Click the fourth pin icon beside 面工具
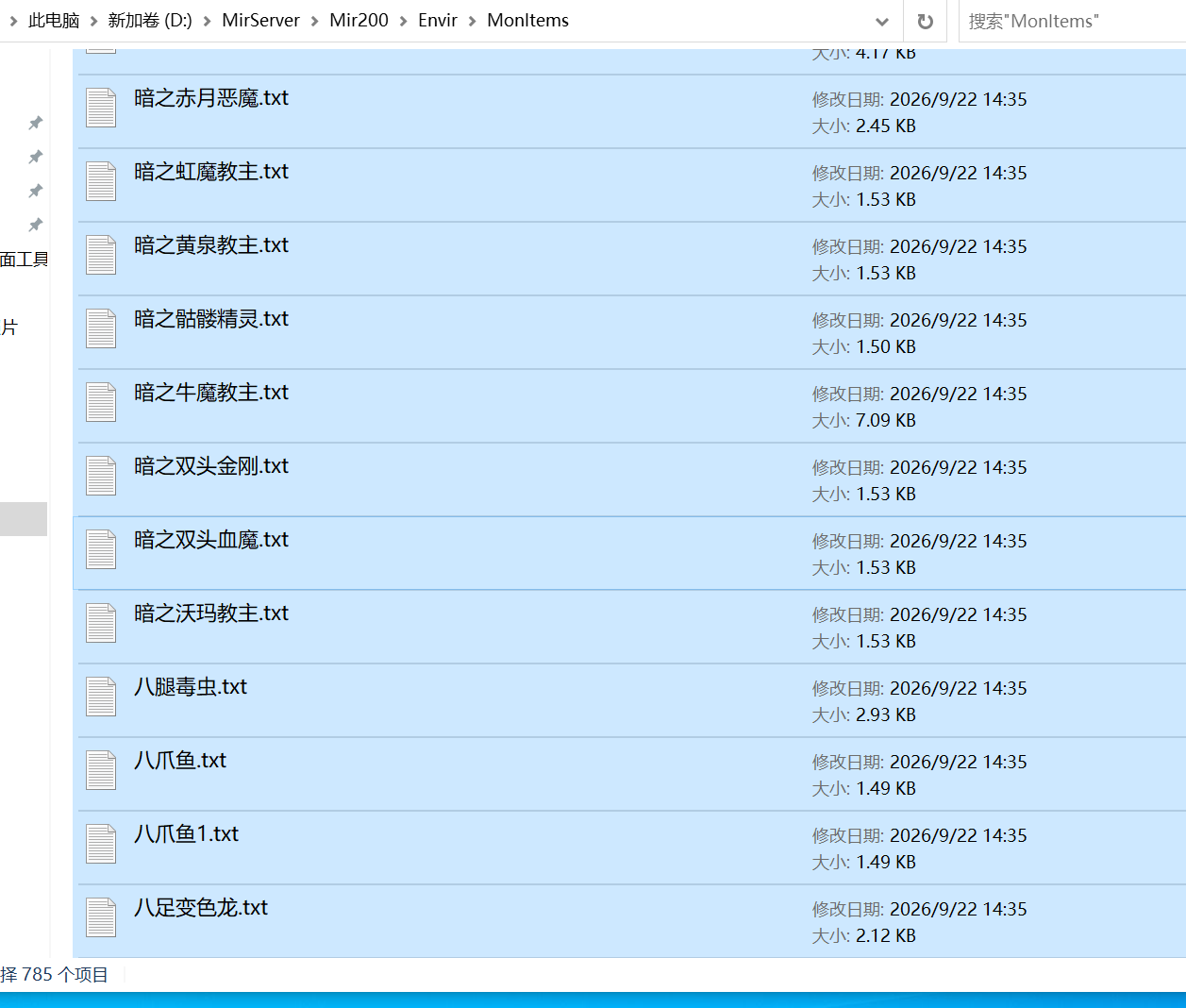This screenshot has width=1186, height=1008. click(x=36, y=225)
